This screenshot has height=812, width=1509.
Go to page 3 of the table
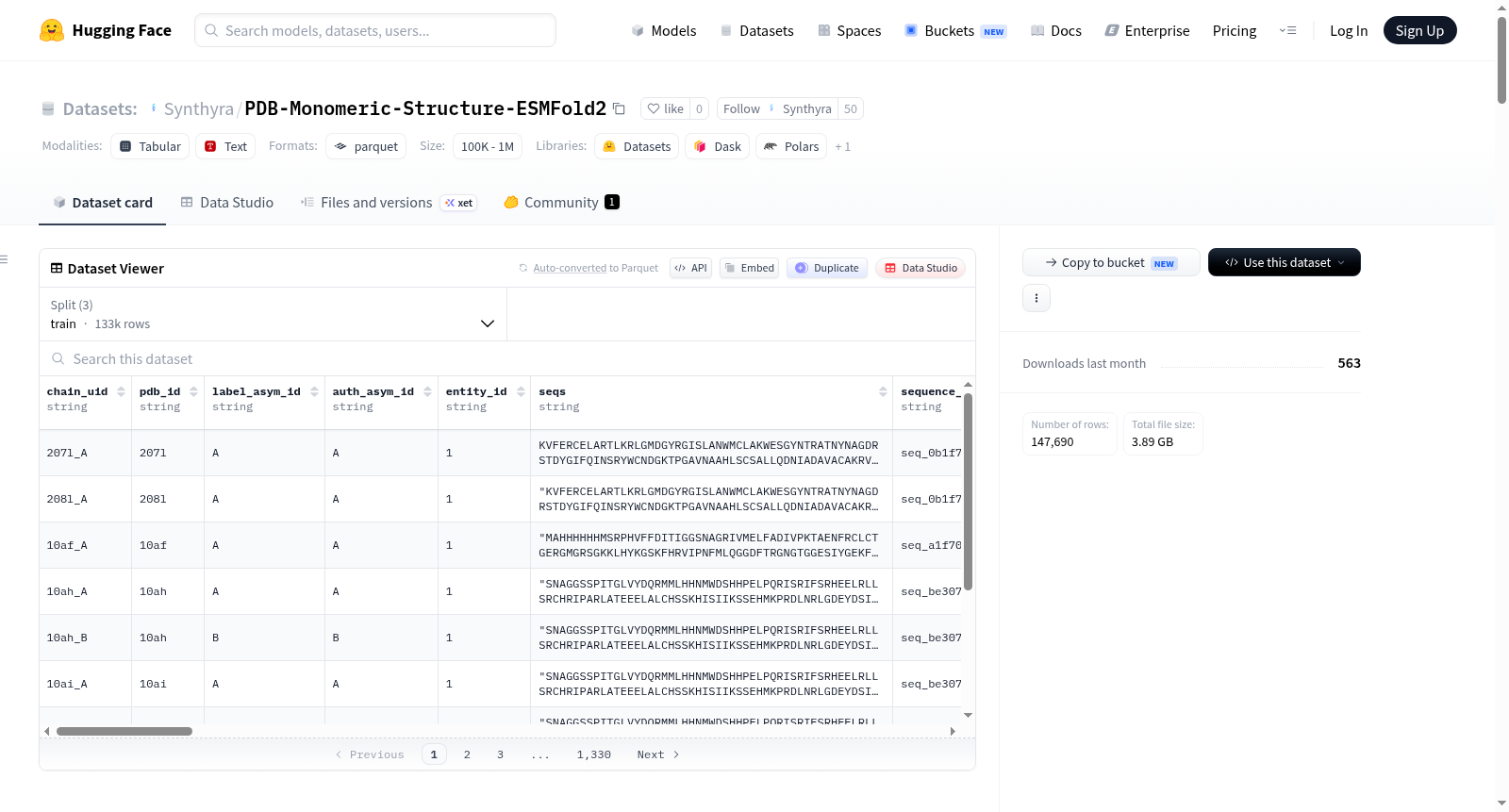(x=500, y=754)
